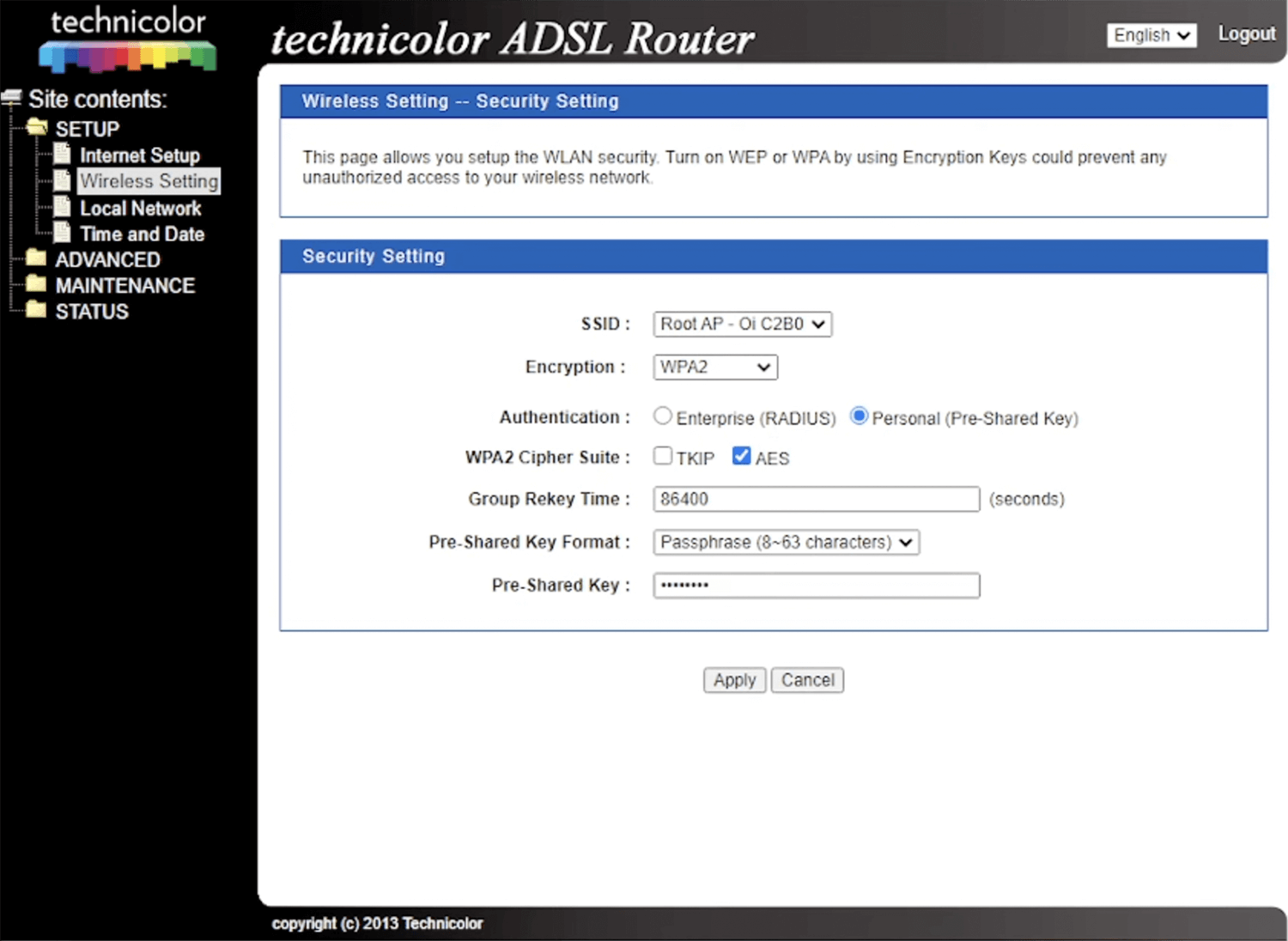Viewport: 1288px width, 941px height.
Task: Open the English language selector
Action: [x=1151, y=35]
